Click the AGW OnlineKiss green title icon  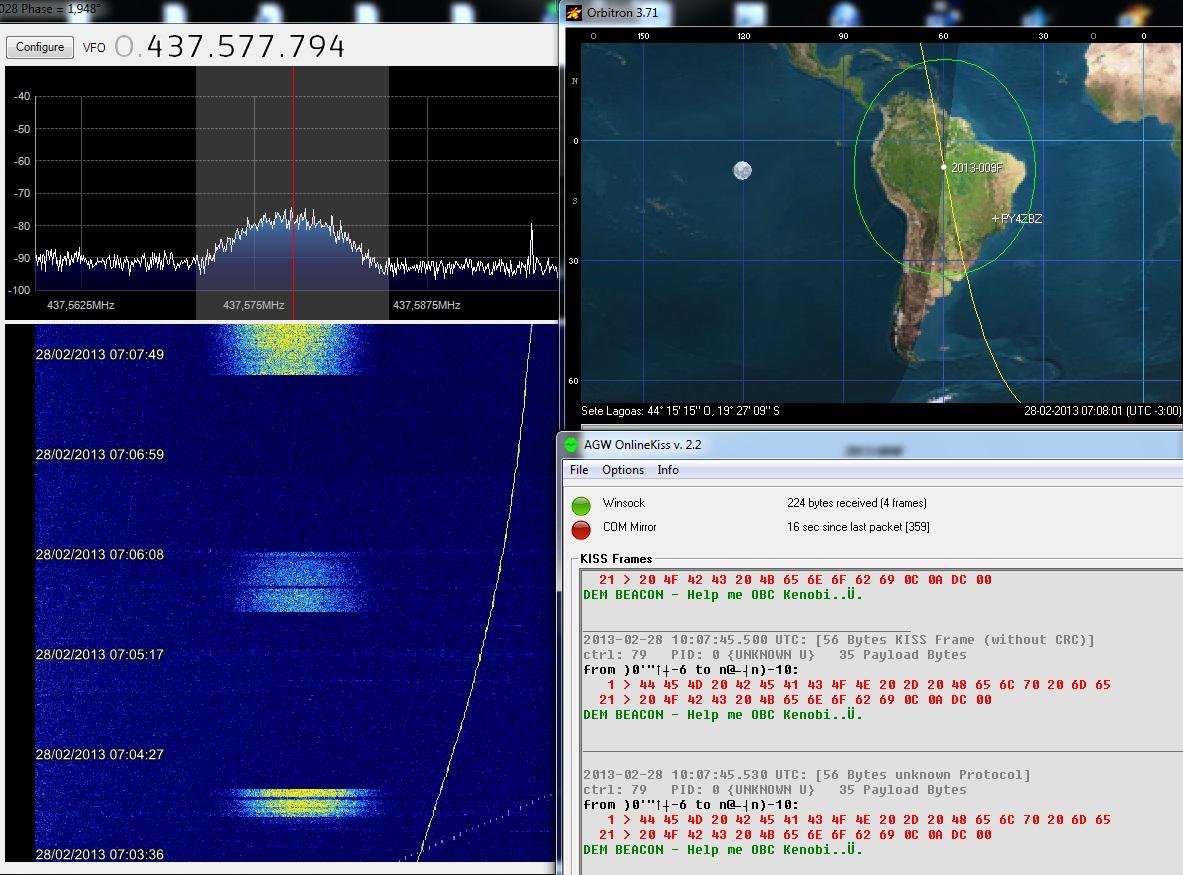pos(571,445)
